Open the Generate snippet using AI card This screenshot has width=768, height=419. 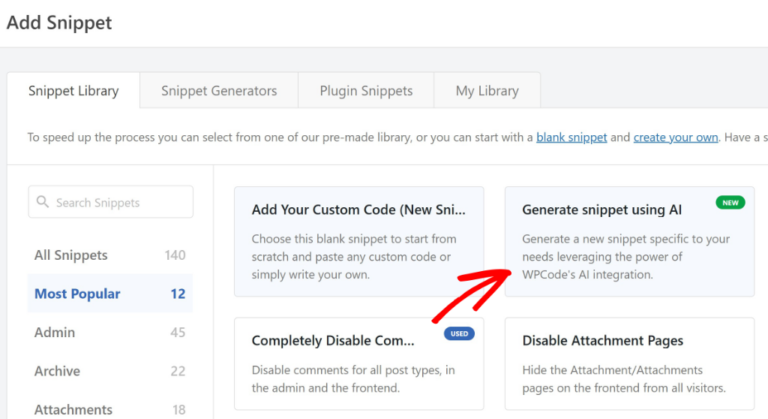629,242
